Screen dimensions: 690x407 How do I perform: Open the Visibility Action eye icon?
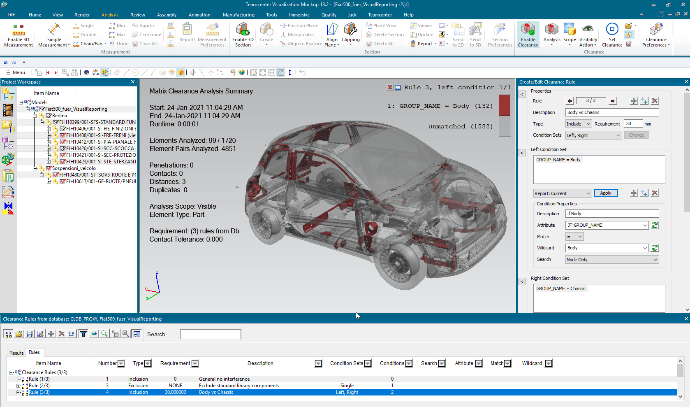click(x=587, y=35)
